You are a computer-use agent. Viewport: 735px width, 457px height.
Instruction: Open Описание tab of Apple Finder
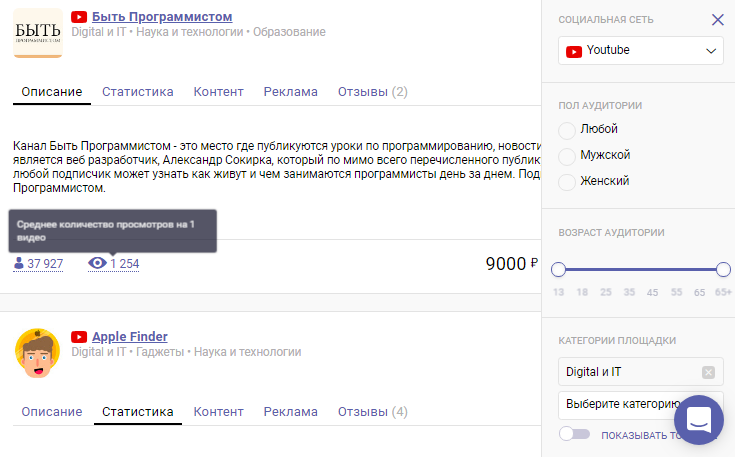pos(52,412)
